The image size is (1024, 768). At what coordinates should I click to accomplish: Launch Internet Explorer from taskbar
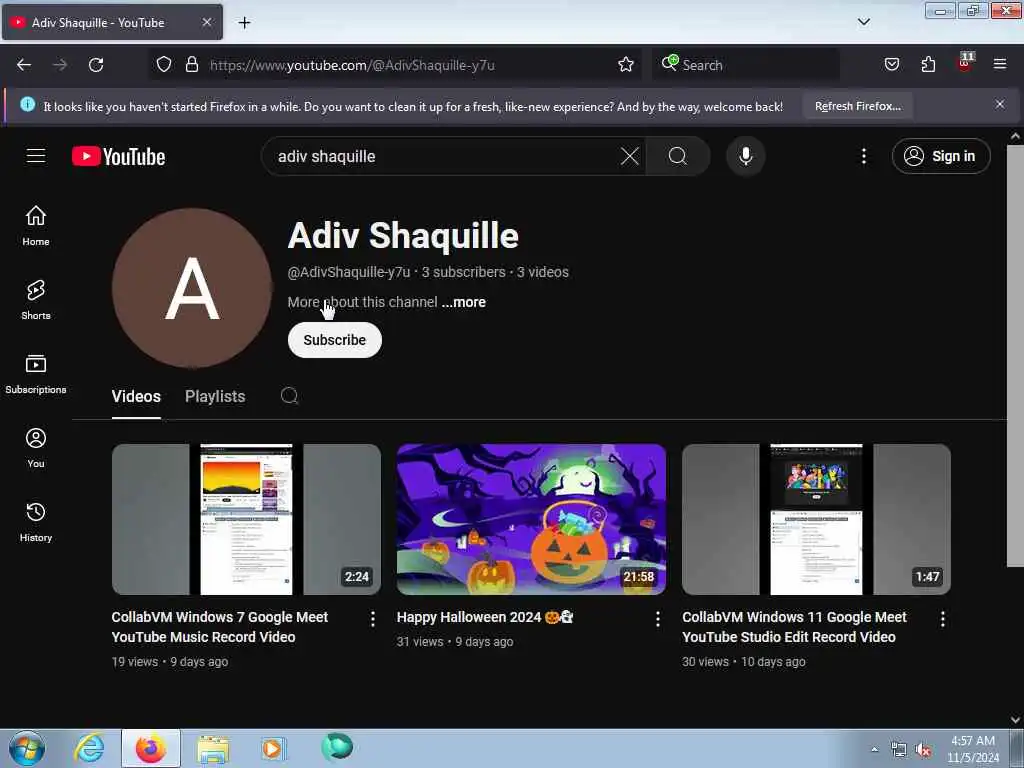[x=89, y=748]
